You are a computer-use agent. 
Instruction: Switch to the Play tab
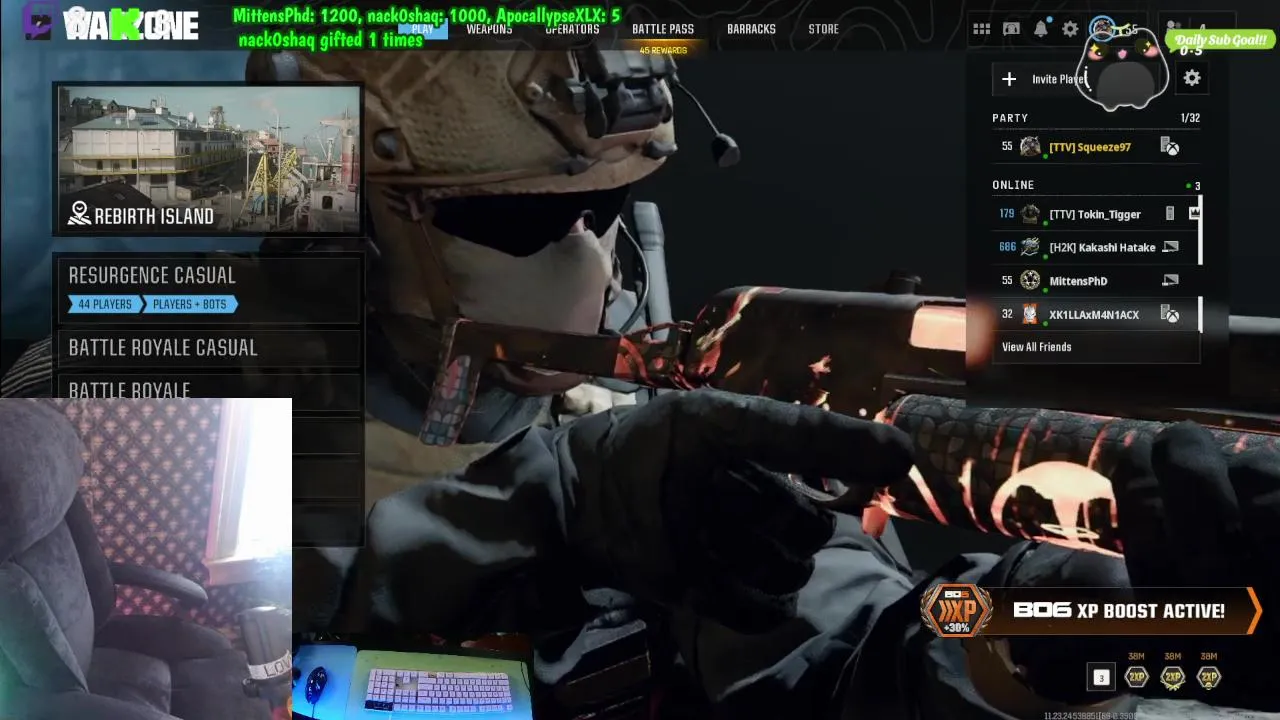point(422,29)
